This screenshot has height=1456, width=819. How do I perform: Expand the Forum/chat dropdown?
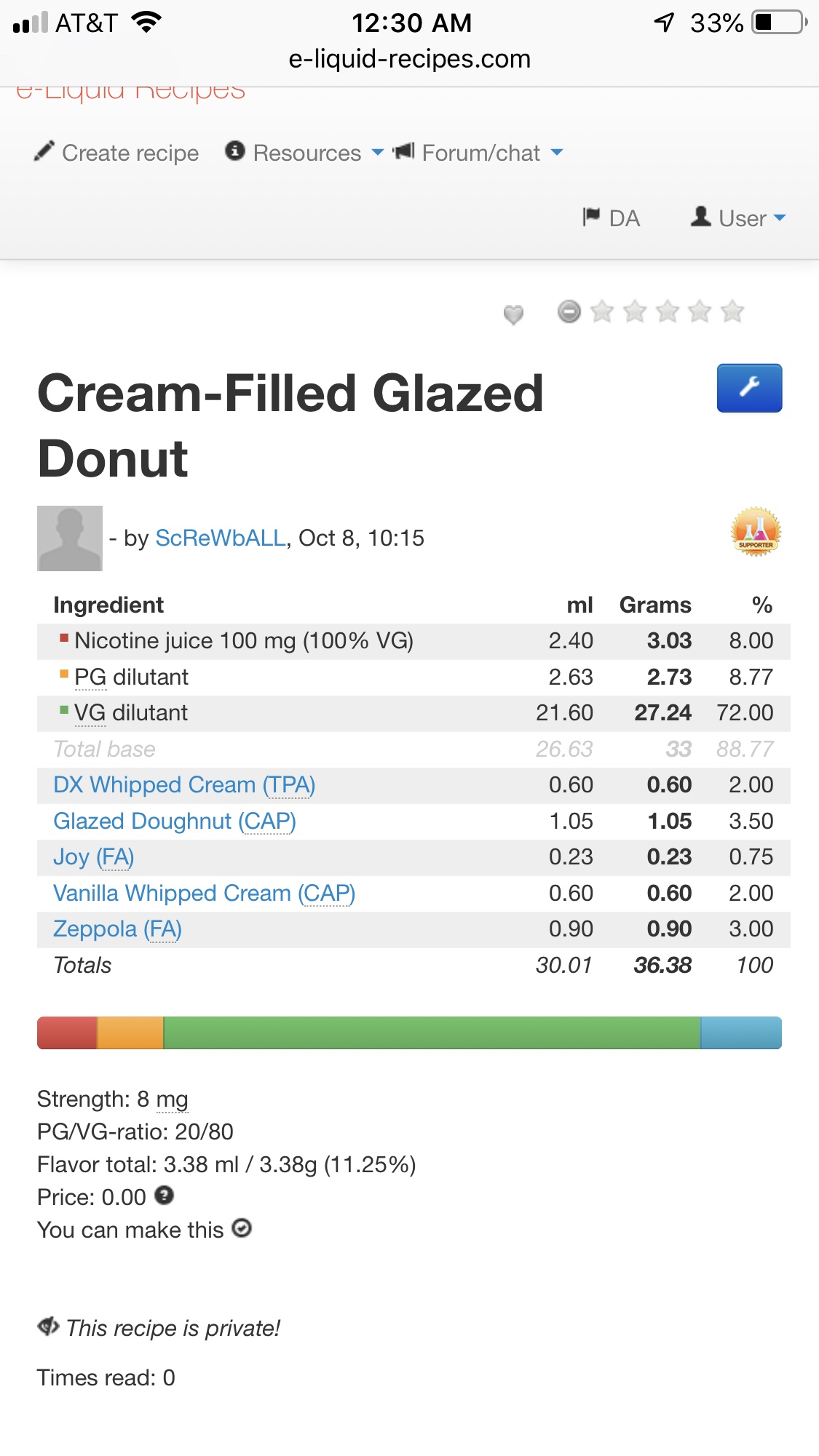(479, 153)
